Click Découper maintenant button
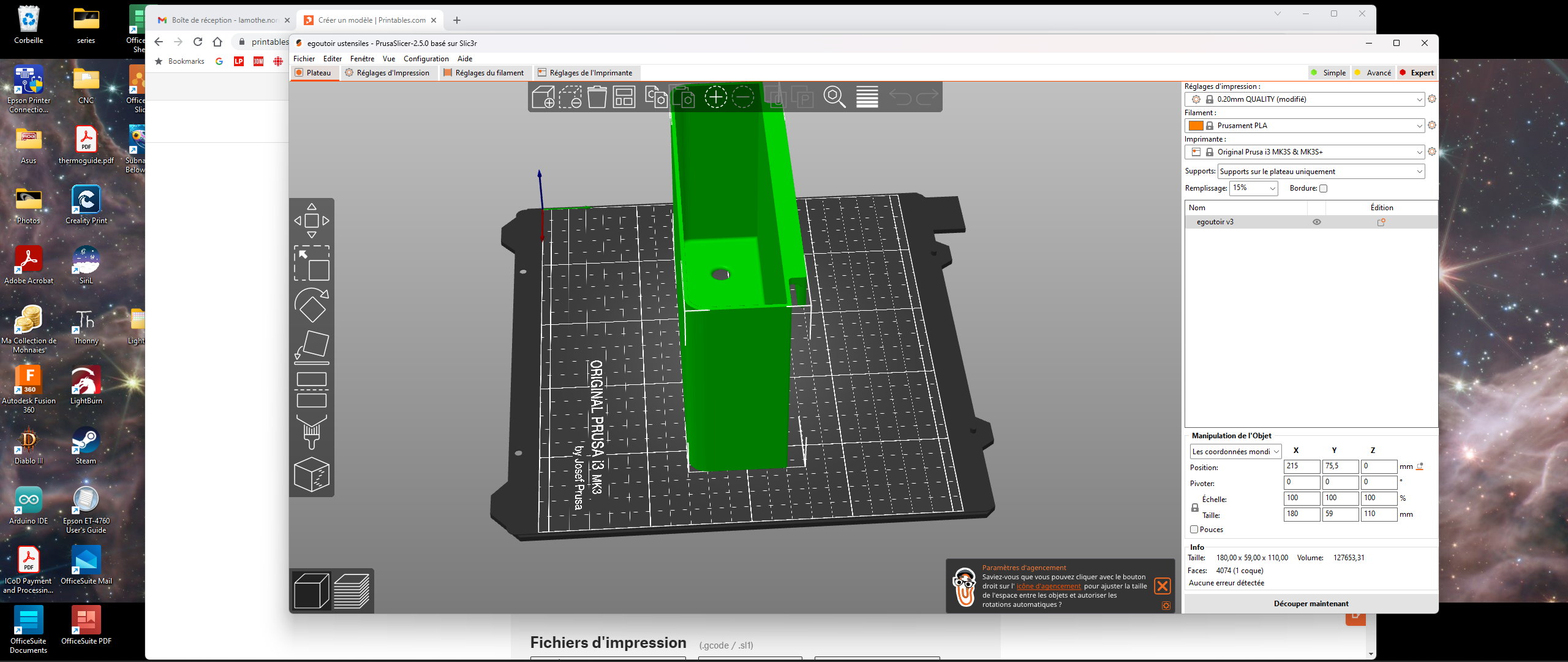This screenshot has width=1568, height=662. tap(1311, 604)
